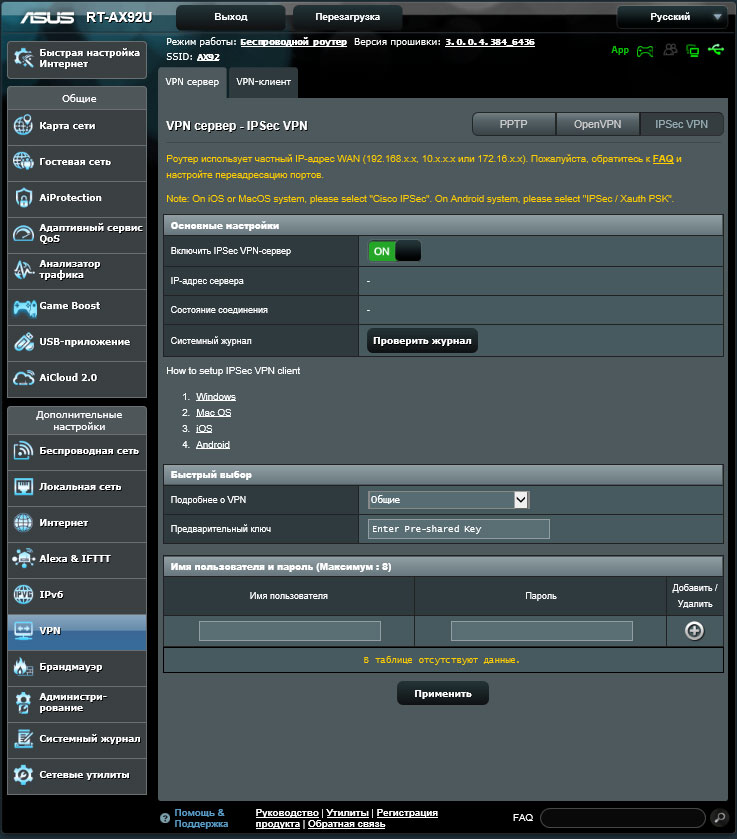737x839 pixels.
Task: Click the green network devices status icon
Action: tap(693, 51)
